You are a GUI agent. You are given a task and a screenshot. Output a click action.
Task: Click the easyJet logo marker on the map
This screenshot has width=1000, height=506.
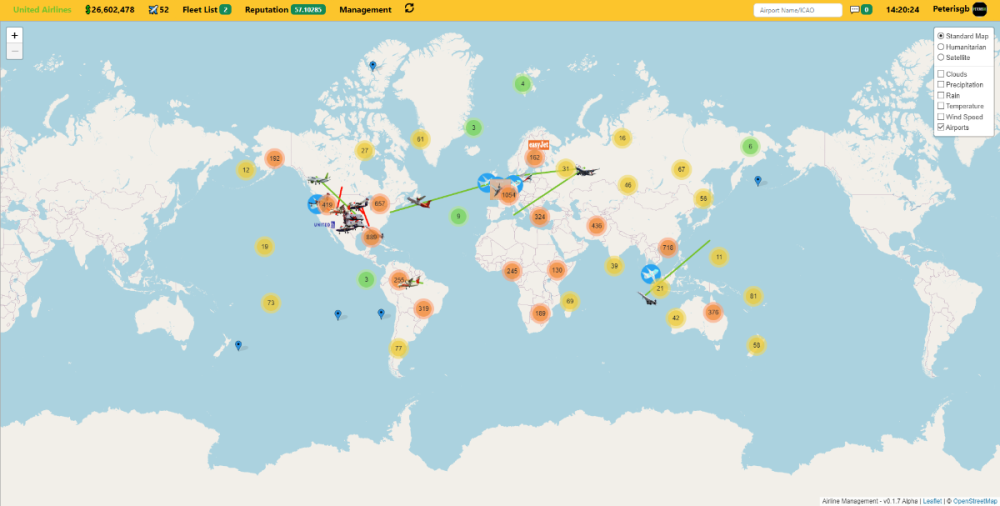[x=538, y=145]
